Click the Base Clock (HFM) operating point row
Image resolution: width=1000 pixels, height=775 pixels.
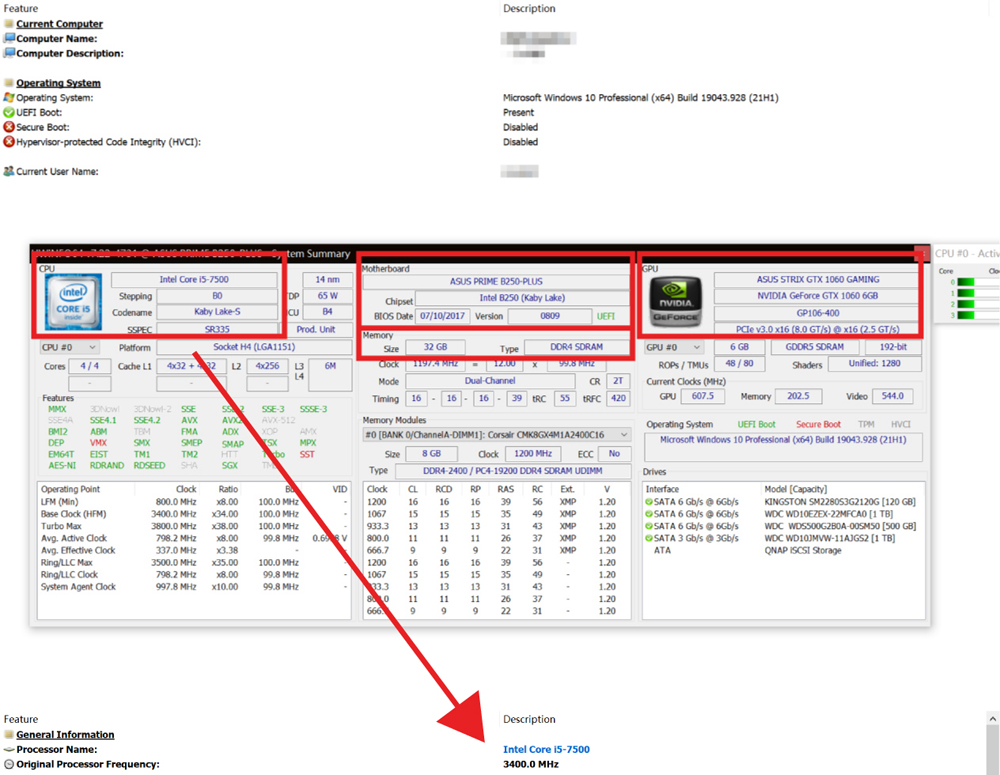tap(194, 514)
